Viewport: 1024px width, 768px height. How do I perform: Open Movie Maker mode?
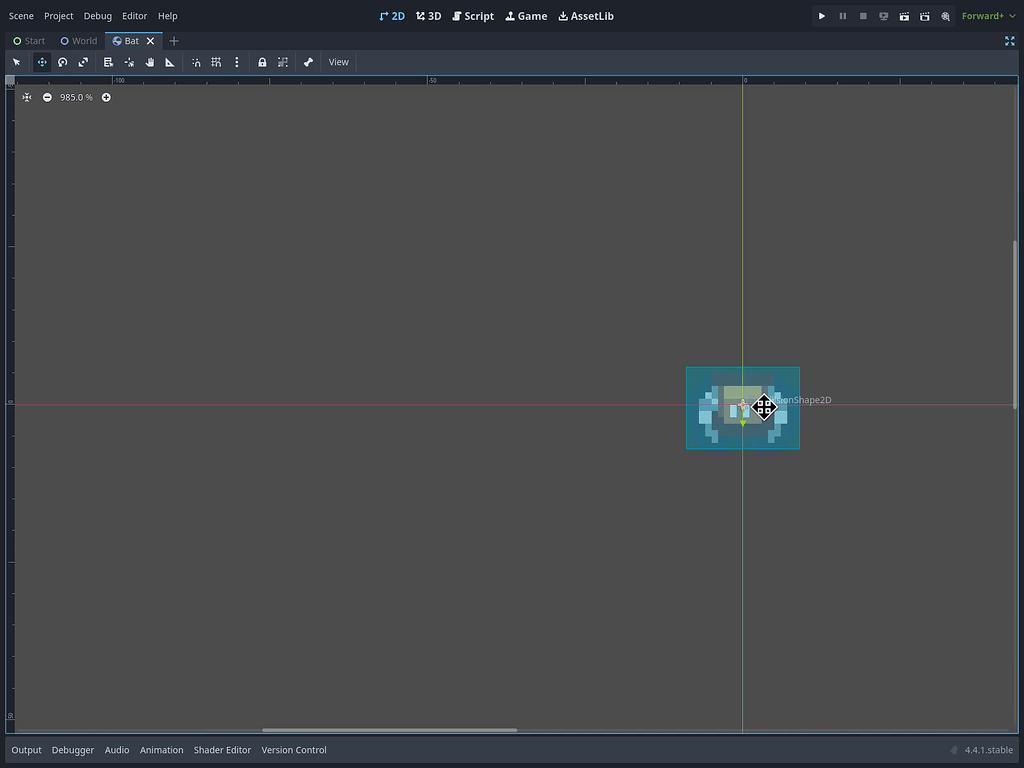click(946, 16)
